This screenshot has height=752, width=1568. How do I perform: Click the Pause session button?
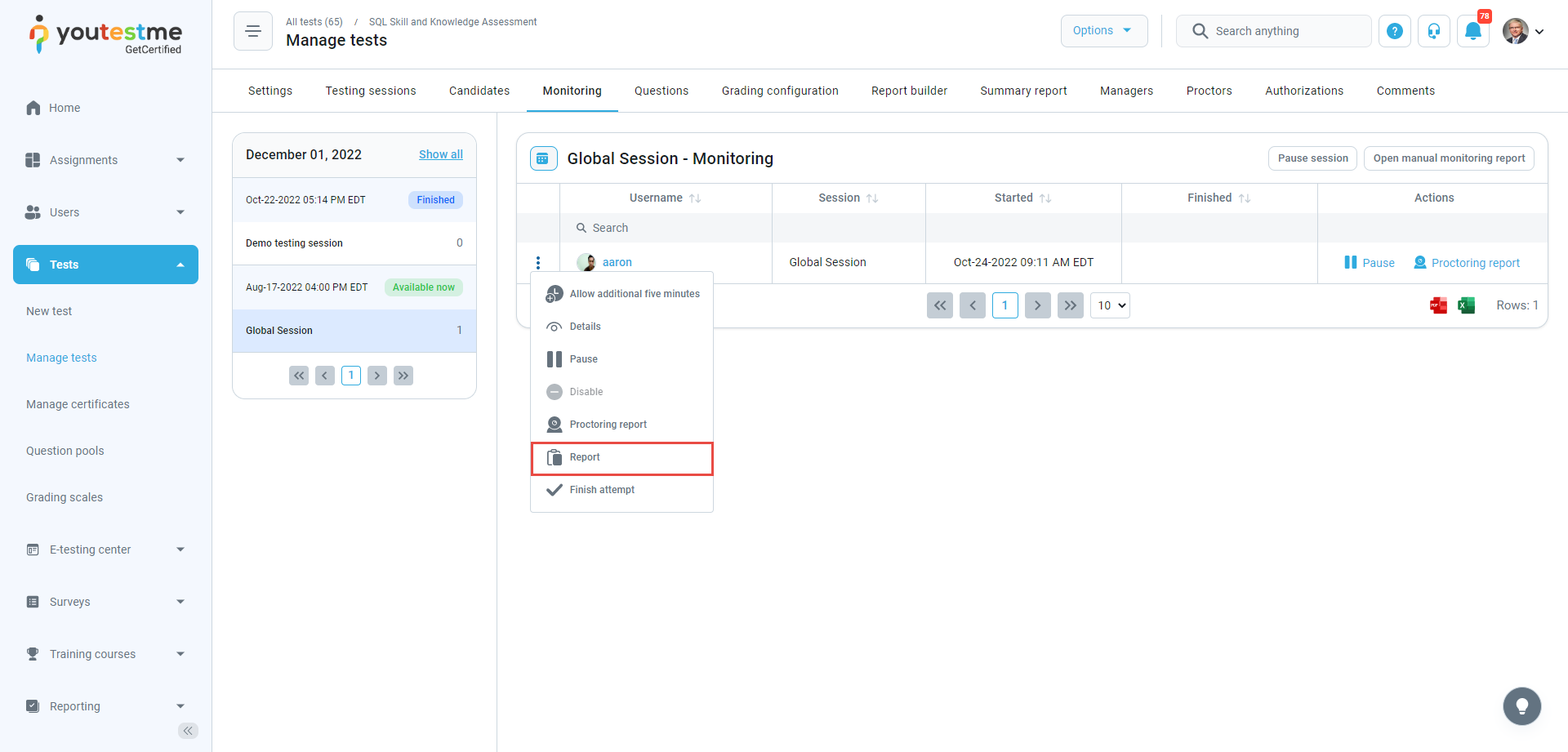(x=1312, y=158)
